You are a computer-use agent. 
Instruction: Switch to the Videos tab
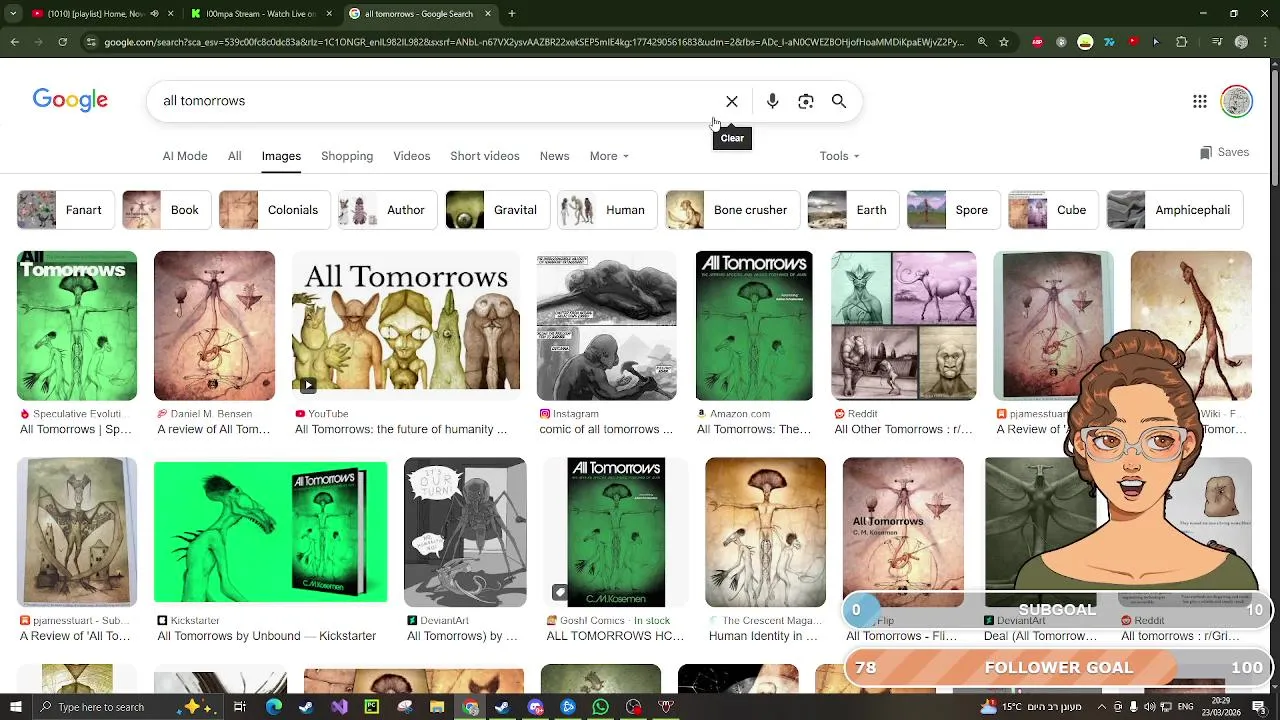point(411,156)
